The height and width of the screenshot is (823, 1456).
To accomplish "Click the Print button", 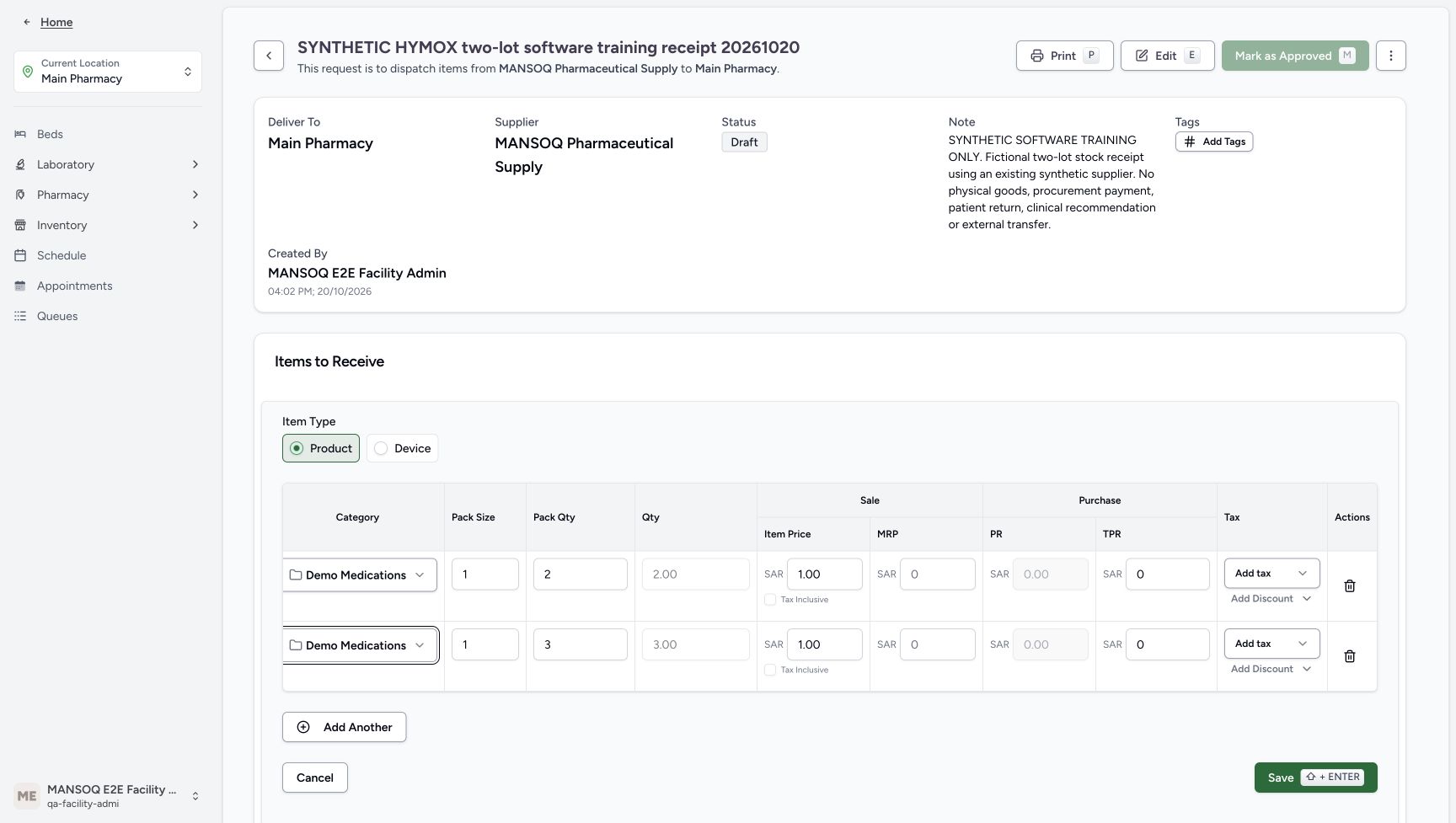I will point(1064,56).
